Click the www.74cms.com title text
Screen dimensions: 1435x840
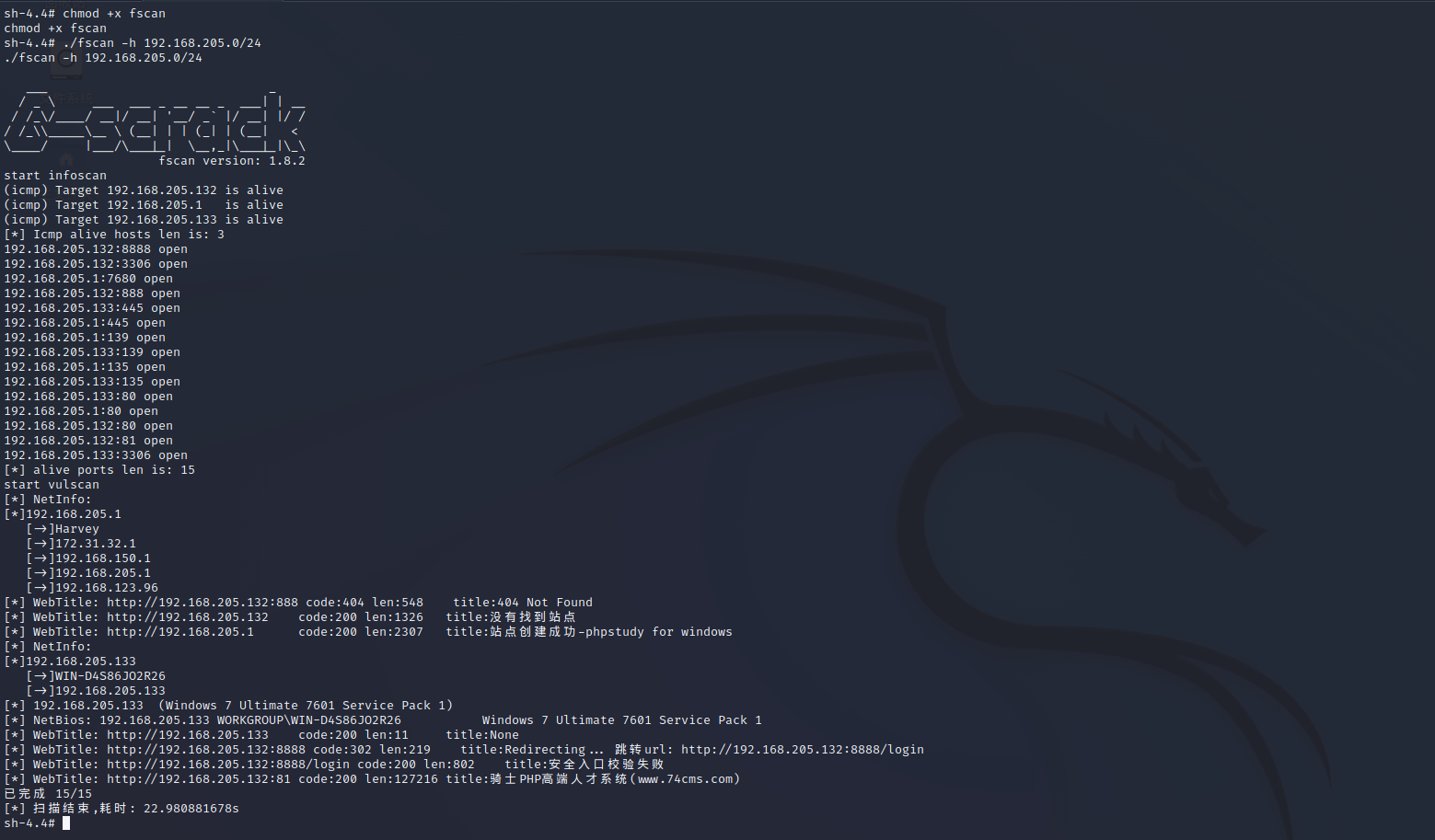[685, 779]
